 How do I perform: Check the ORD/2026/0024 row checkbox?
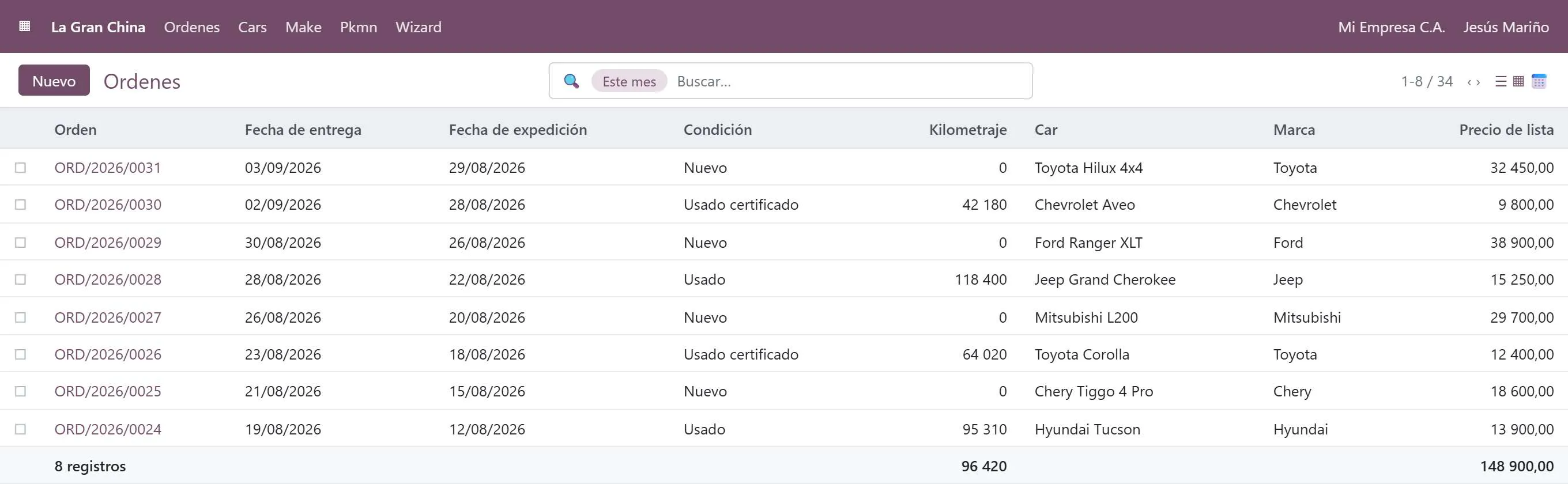[x=21, y=429]
